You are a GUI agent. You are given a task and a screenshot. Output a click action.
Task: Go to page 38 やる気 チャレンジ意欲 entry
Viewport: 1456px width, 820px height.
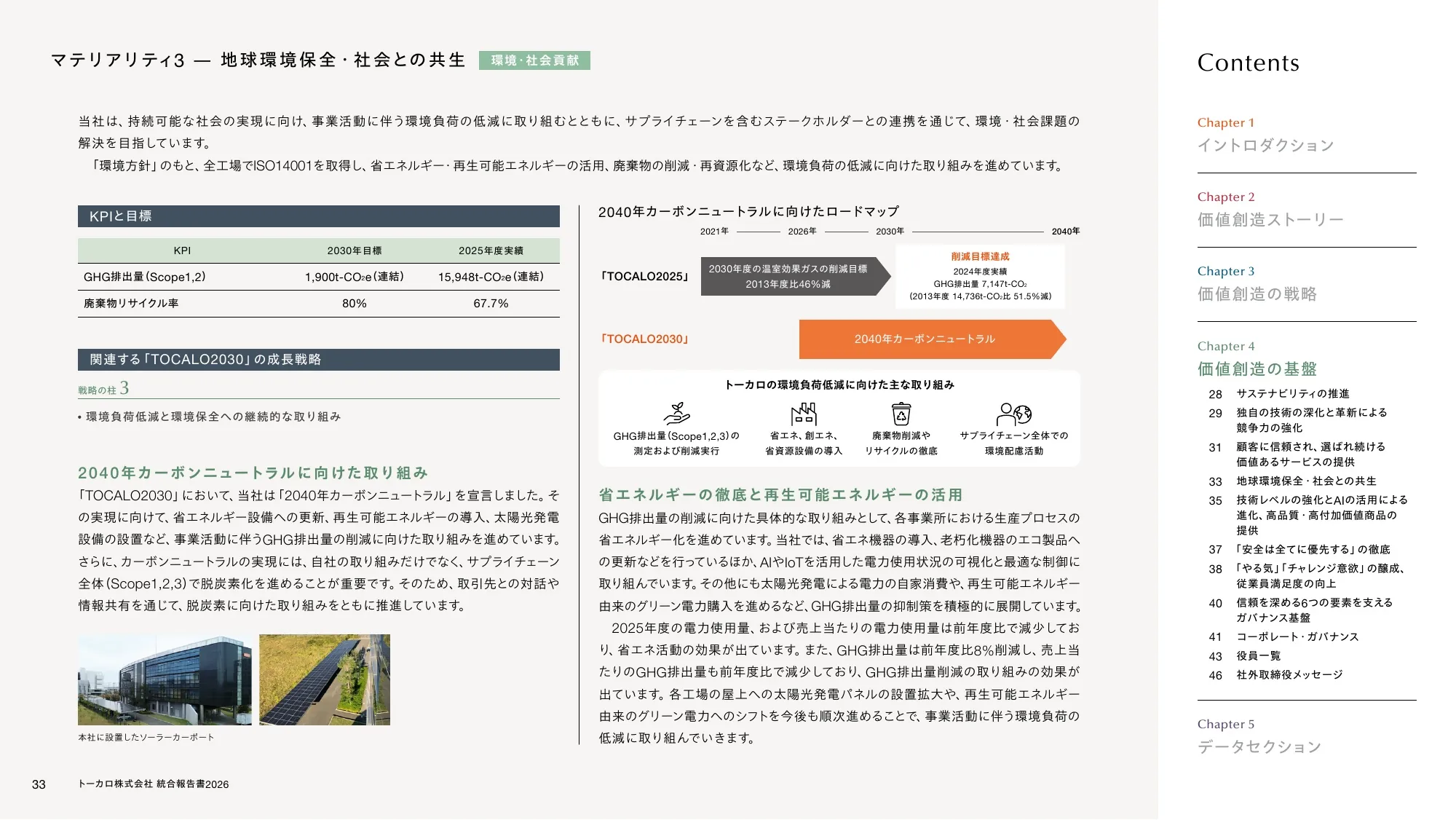pyautogui.click(x=1307, y=576)
